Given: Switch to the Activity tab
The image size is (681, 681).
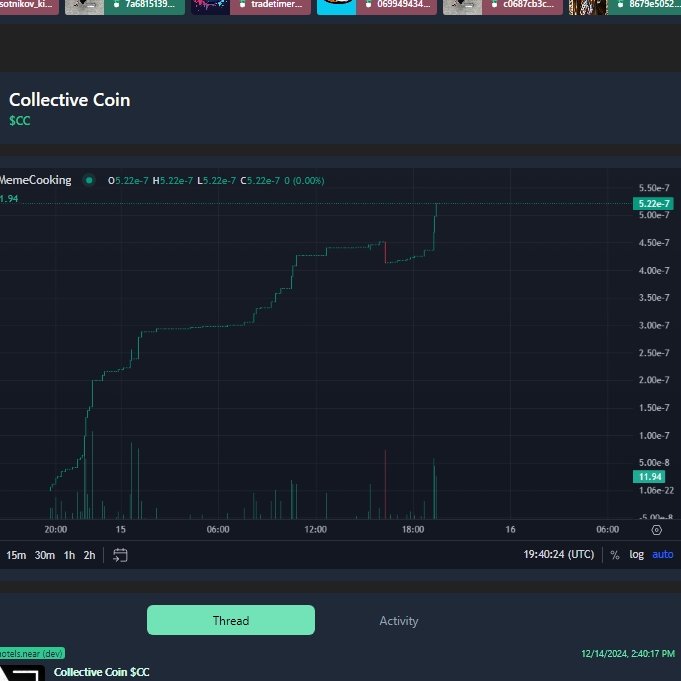Looking at the screenshot, I should click(399, 621).
